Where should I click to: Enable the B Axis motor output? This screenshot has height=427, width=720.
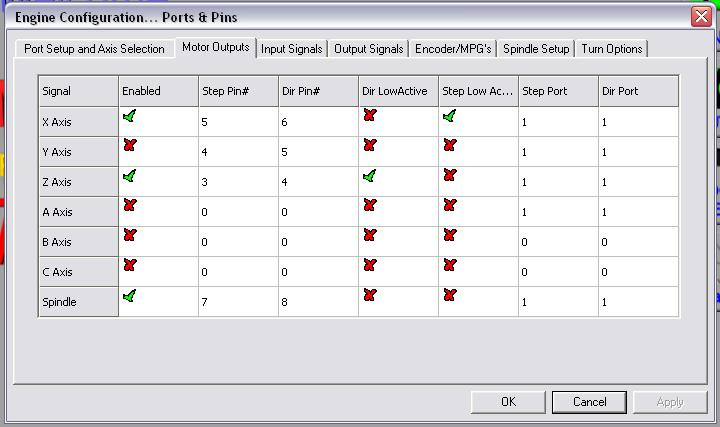click(129, 236)
